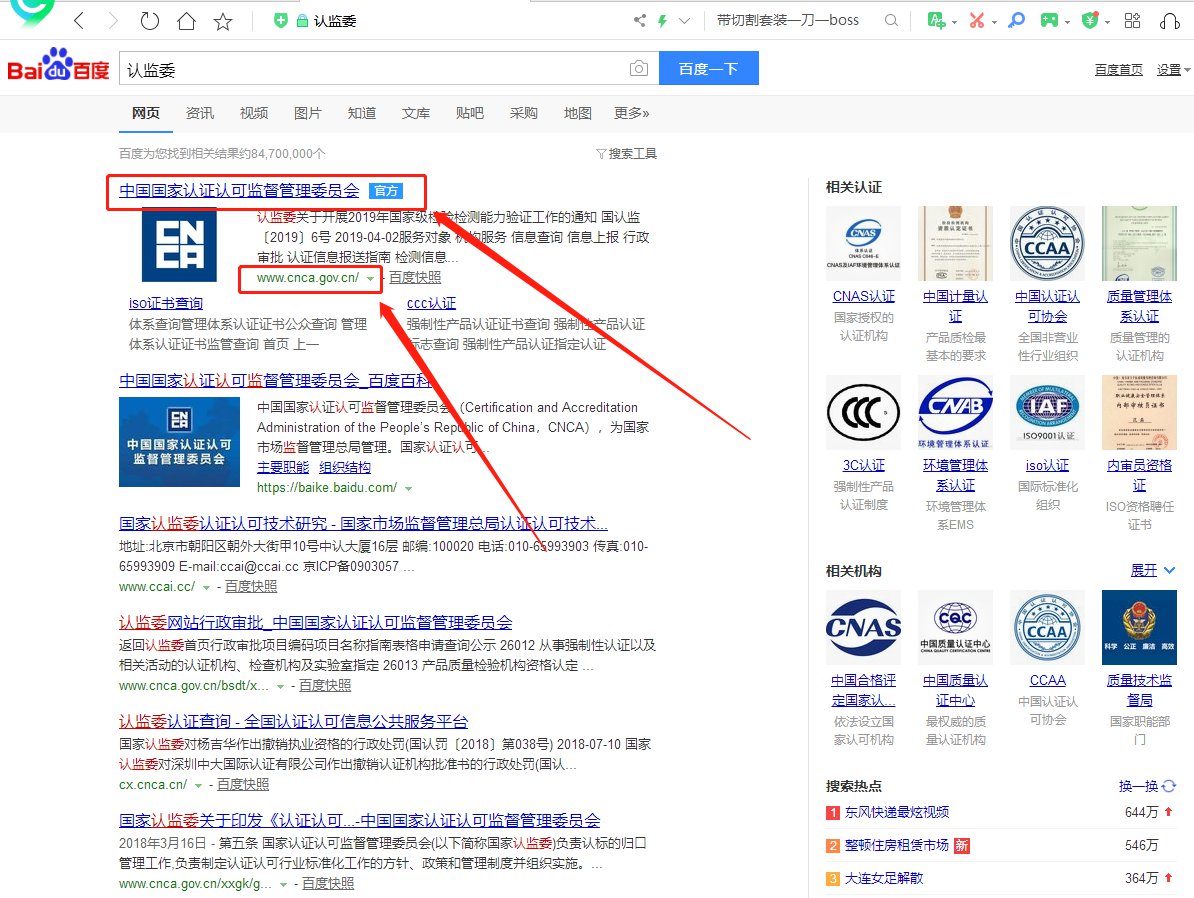Open the extensions grid icon
1194x898 pixels.
coord(1131,20)
